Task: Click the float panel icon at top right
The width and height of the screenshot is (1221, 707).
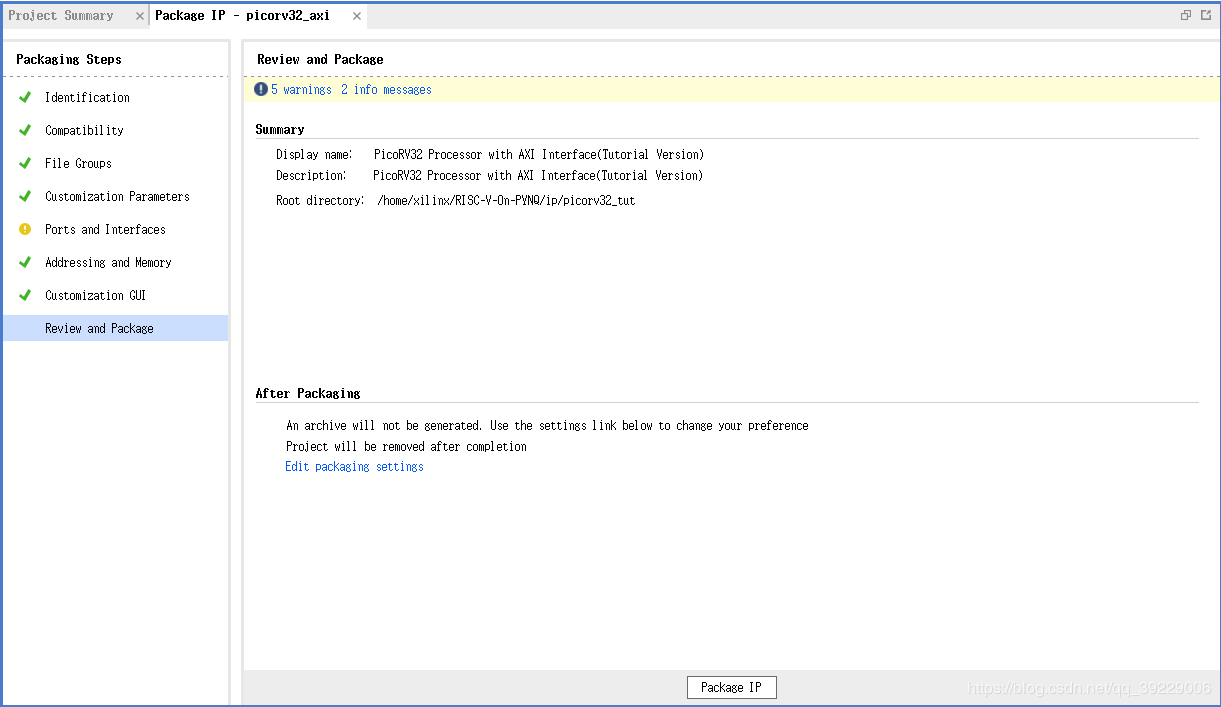Action: pyautogui.click(x=1186, y=15)
